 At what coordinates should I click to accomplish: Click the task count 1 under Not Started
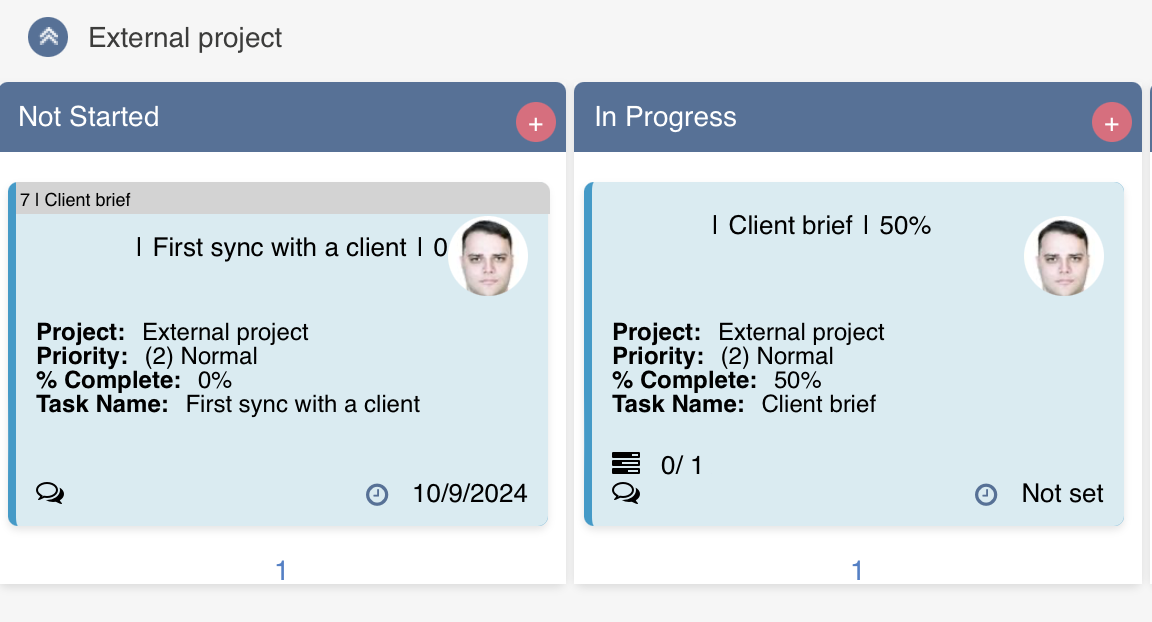click(281, 569)
